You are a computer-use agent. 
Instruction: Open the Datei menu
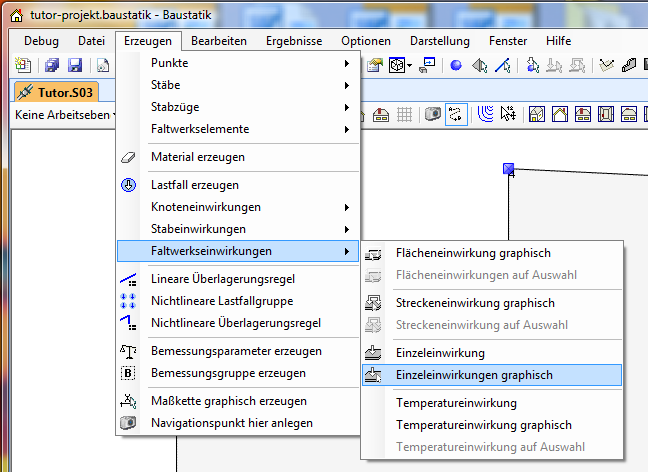coord(91,41)
